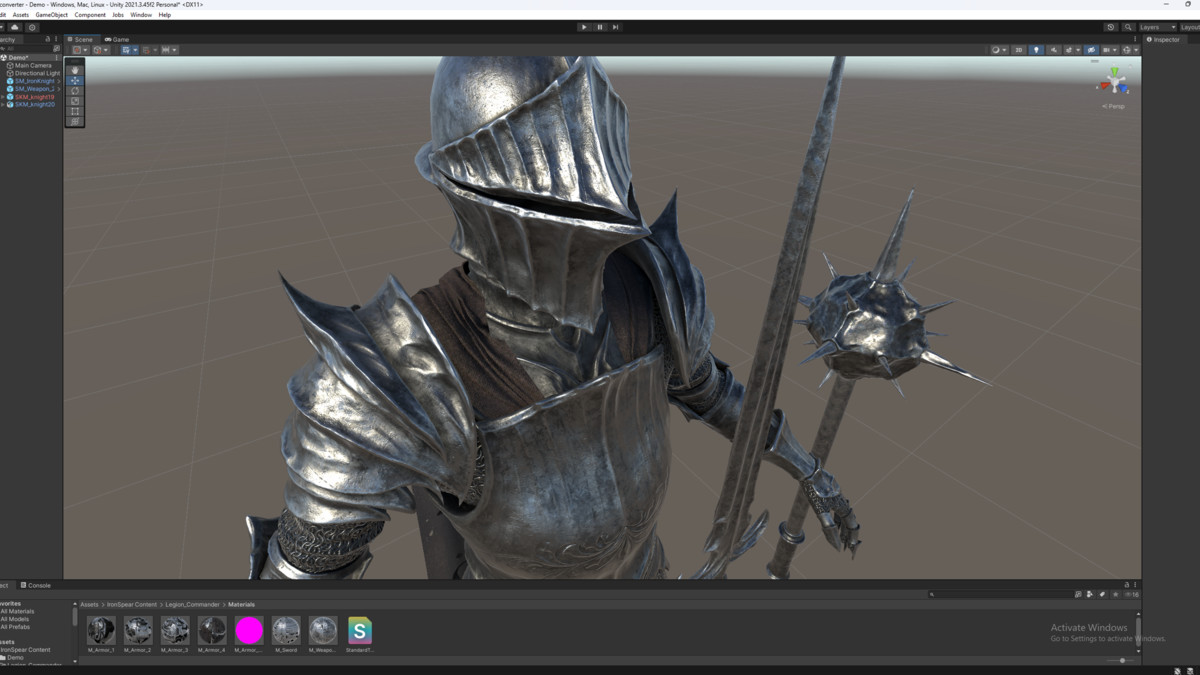The image size is (1200, 675).
Task: Open Undo History icon in top toolbar
Action: pyautogui.click(x=1111, y=27)
